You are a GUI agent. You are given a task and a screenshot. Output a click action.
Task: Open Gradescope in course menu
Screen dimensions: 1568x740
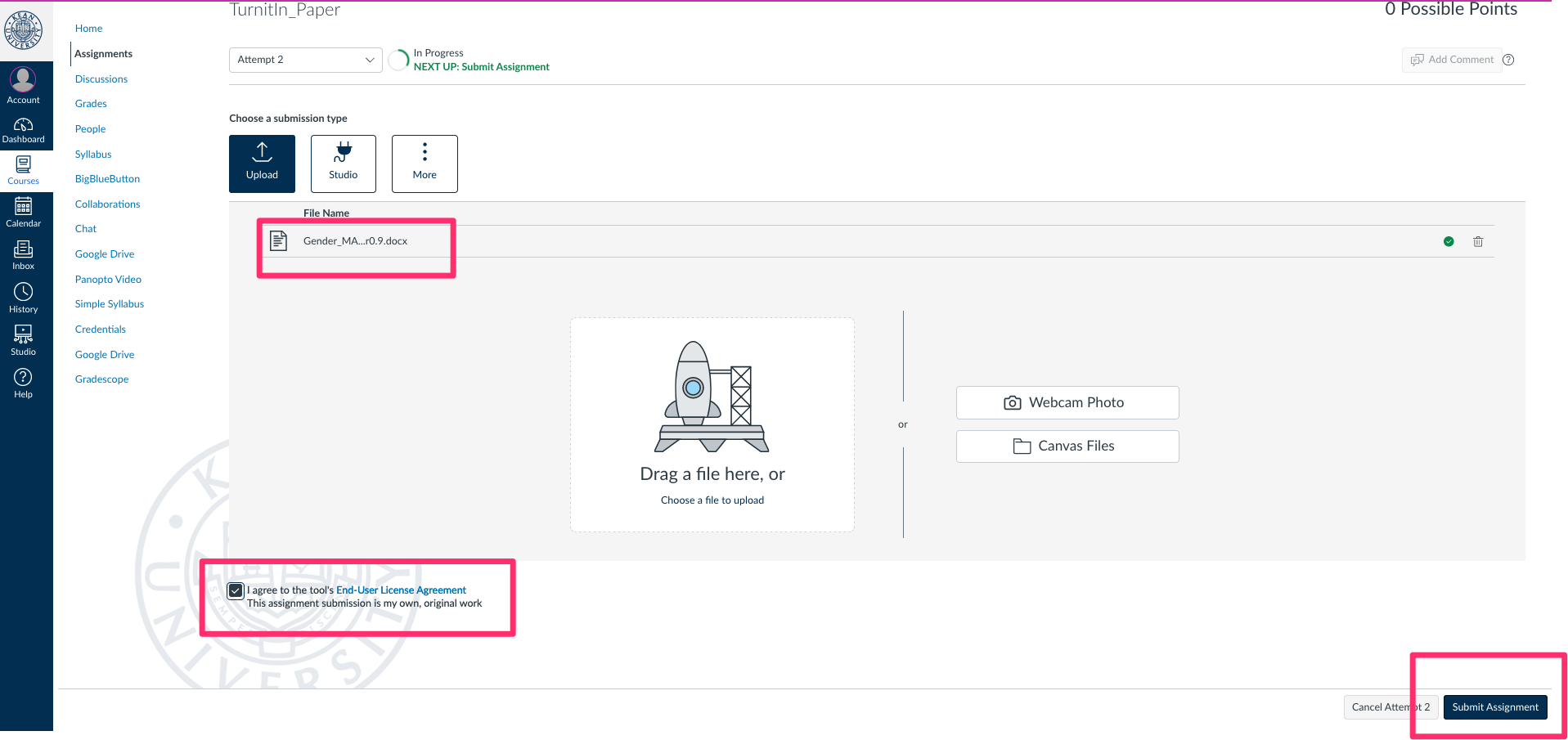[102, 379]
